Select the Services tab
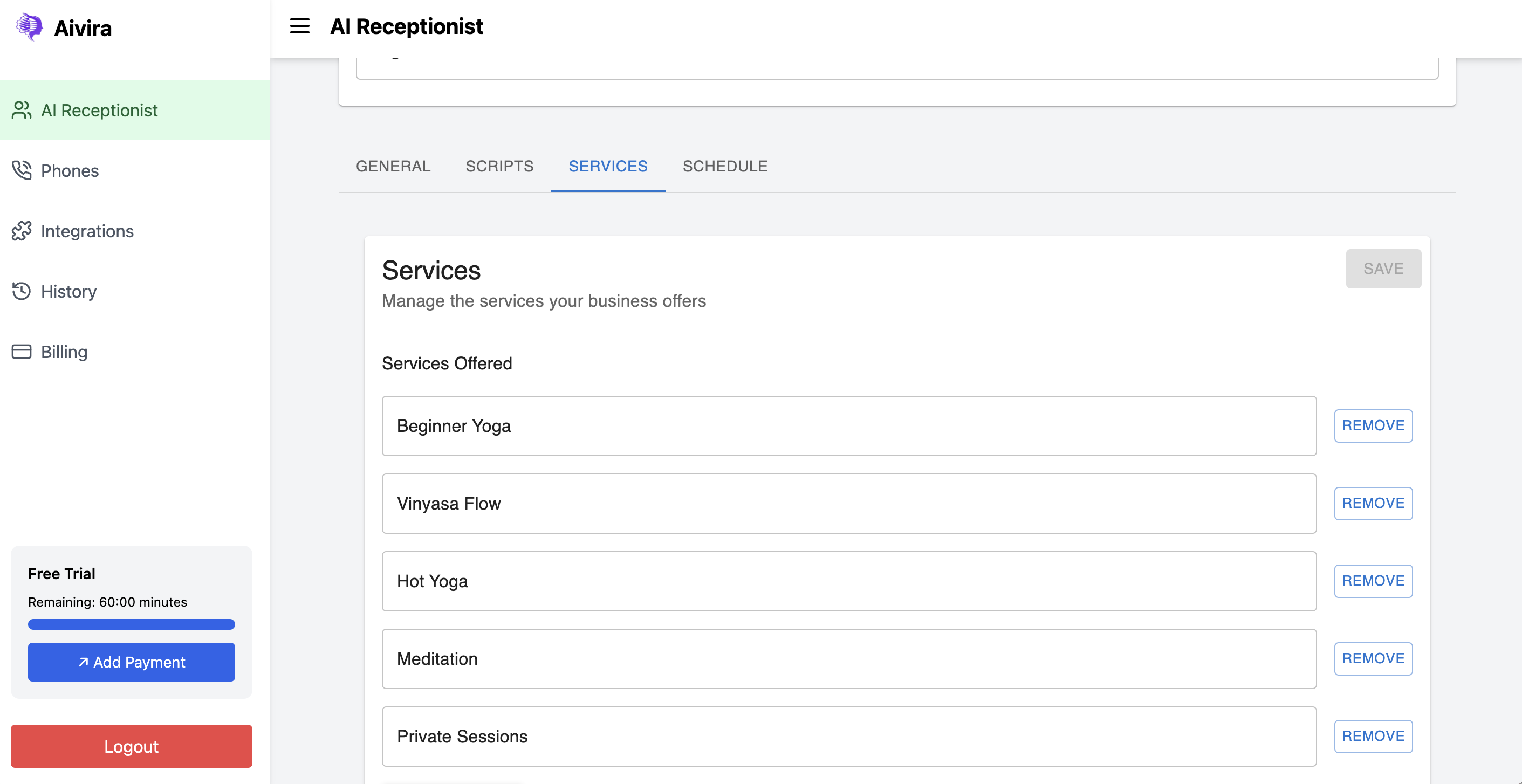The width and height of the screenshot is (1522, 784). tap(608, 166)
